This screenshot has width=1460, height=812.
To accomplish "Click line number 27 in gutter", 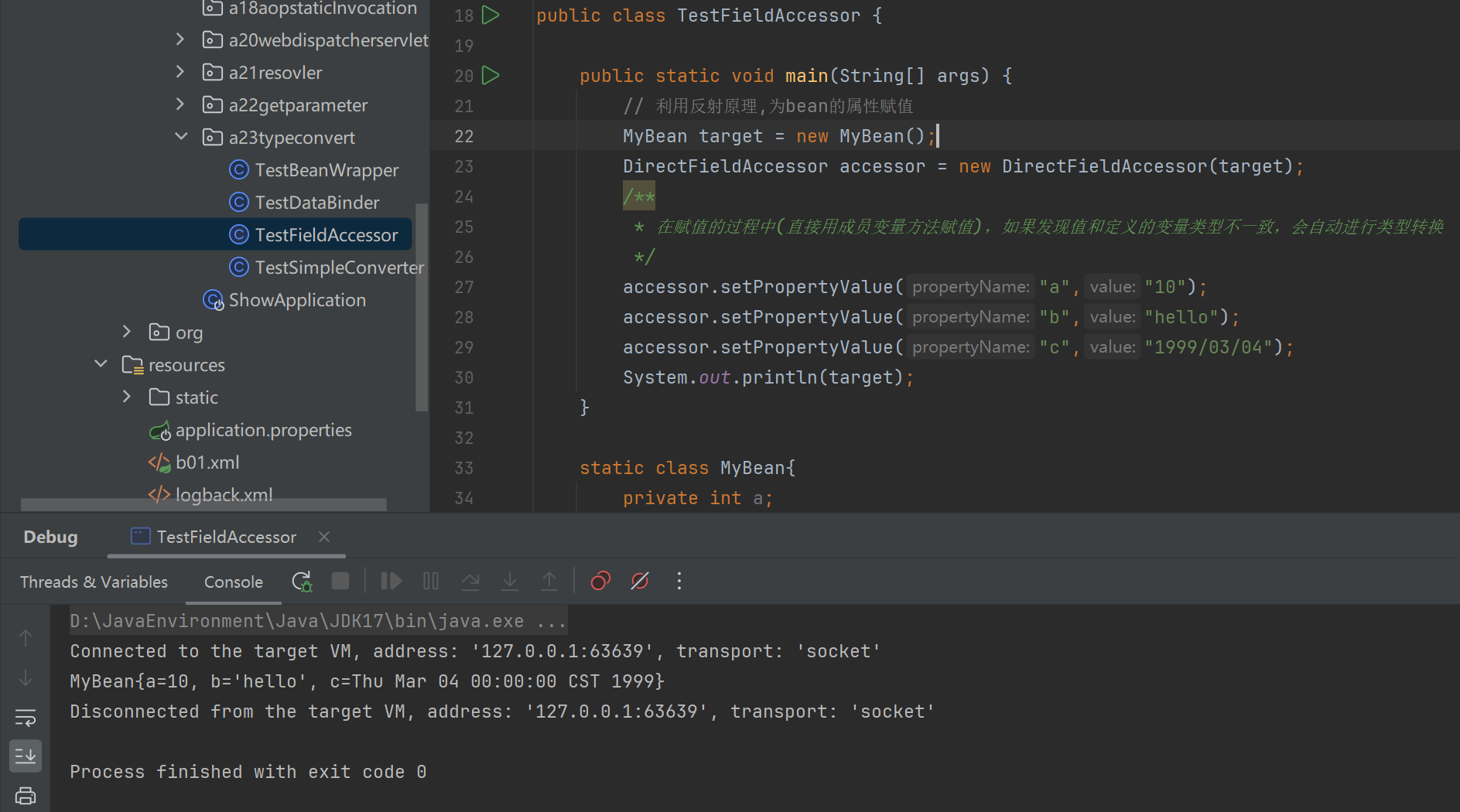I will (464, 287).
